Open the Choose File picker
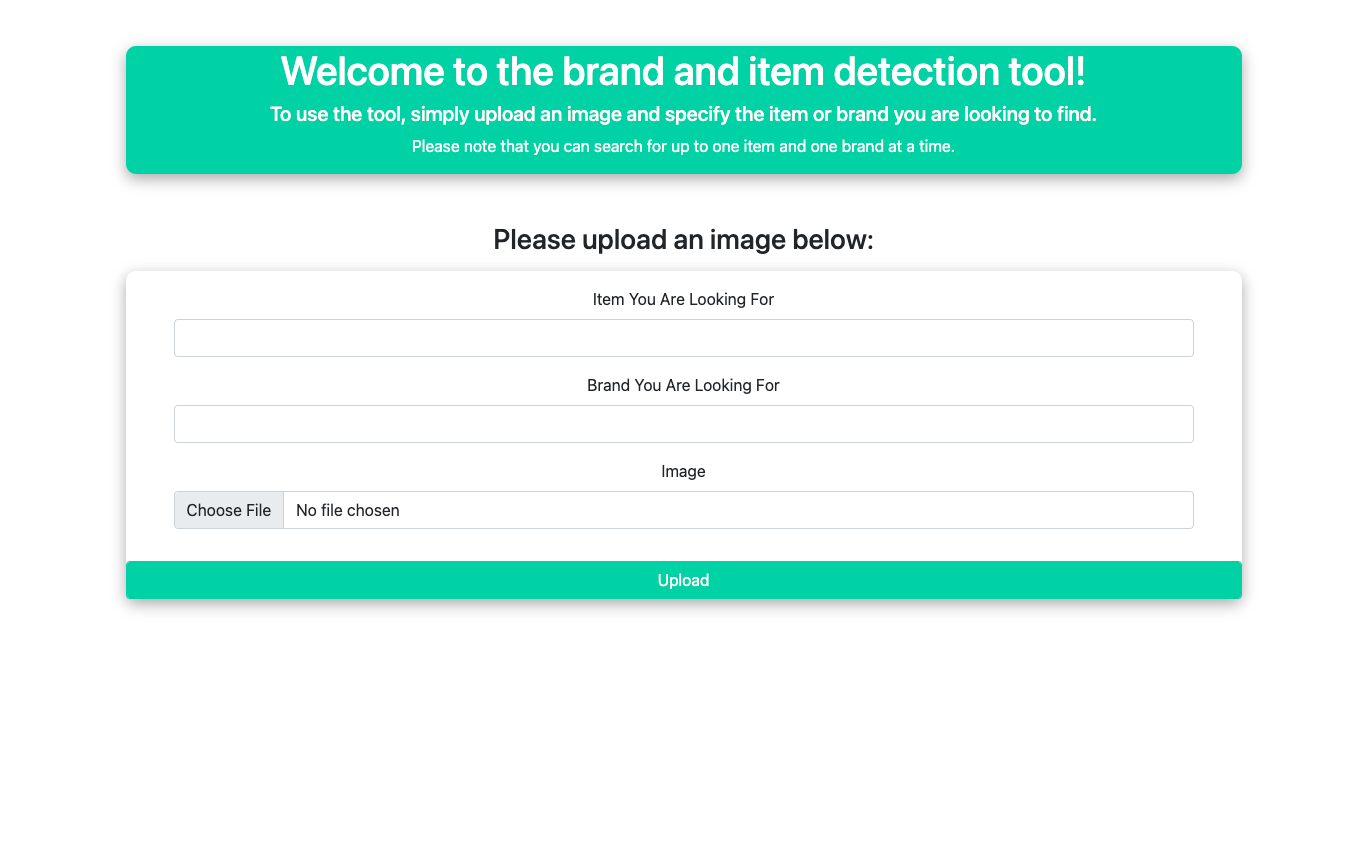Screen dimensions: 1363x845 point(229,510)
